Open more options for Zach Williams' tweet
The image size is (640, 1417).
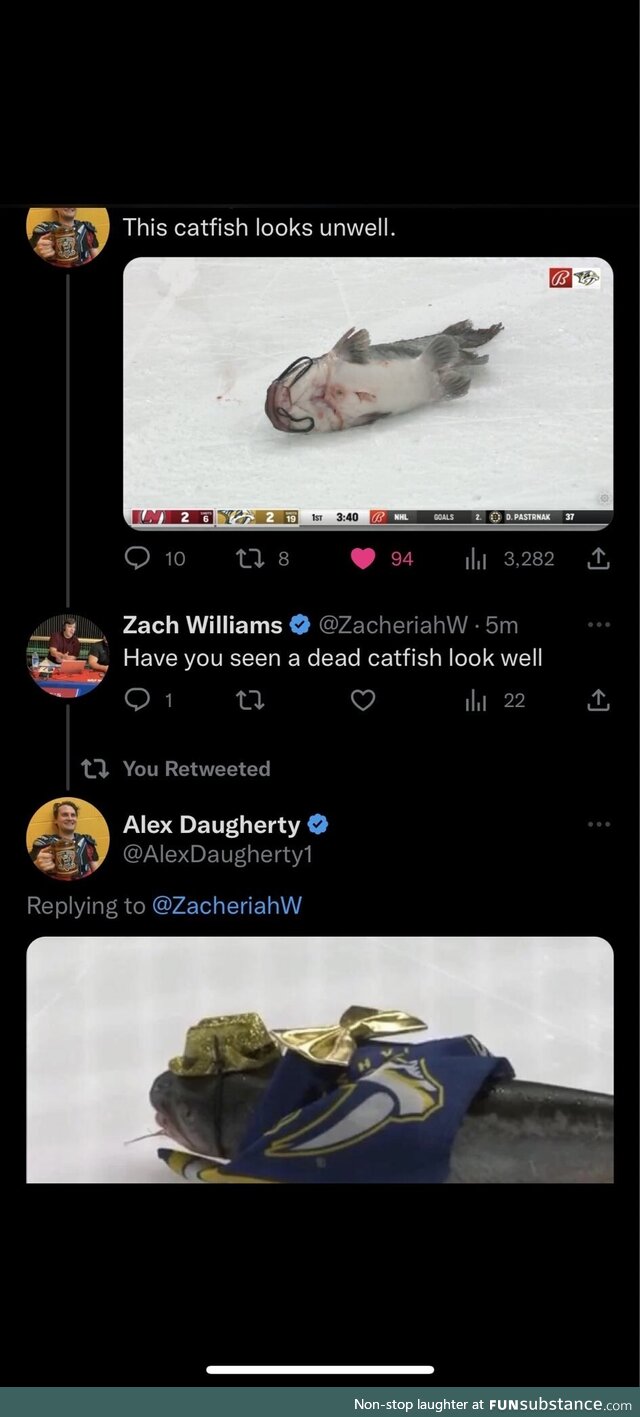pyautogui.click(x=598, y=625)
